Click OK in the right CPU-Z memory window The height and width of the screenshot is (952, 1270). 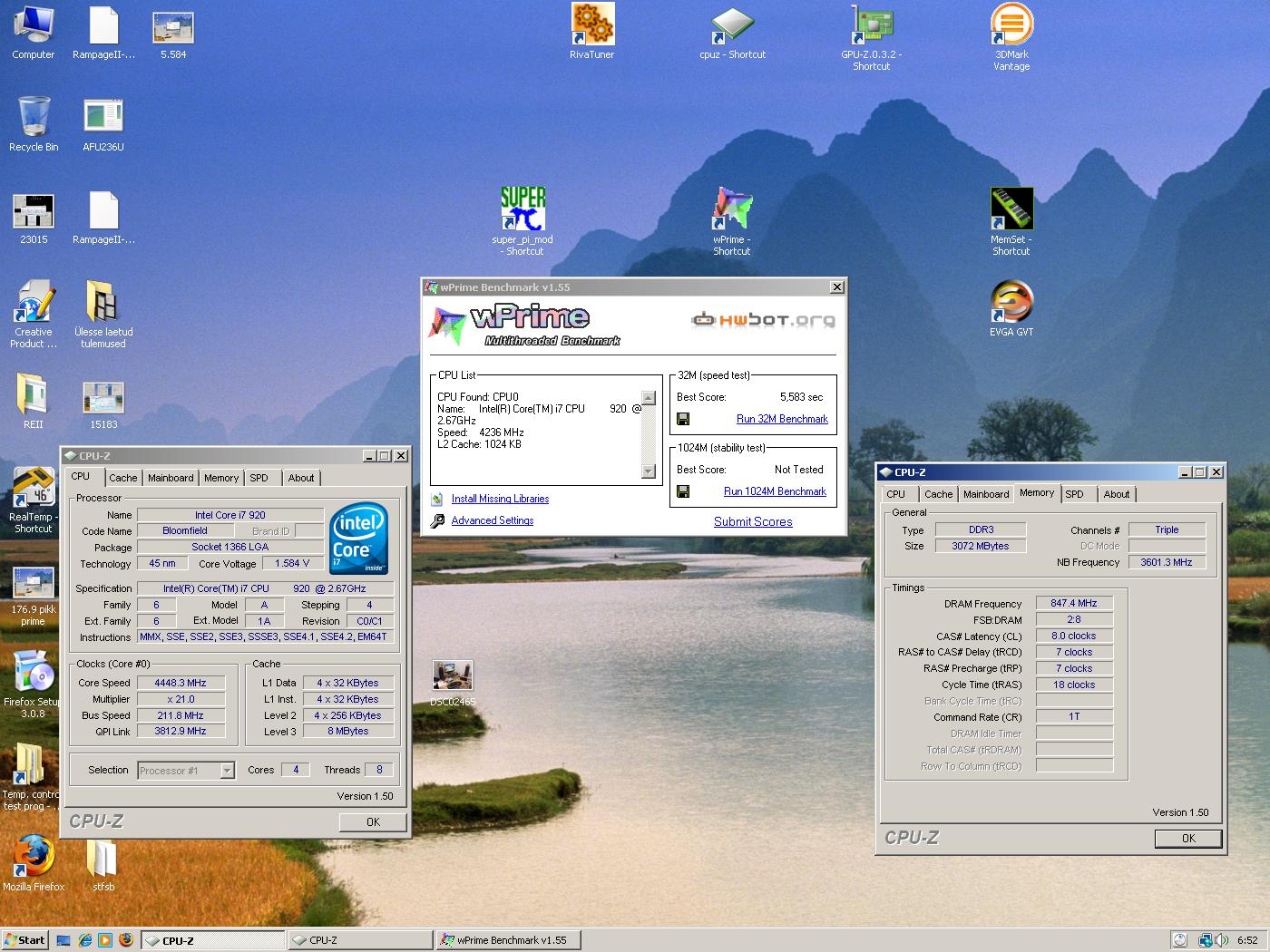tap(1188, 839)
